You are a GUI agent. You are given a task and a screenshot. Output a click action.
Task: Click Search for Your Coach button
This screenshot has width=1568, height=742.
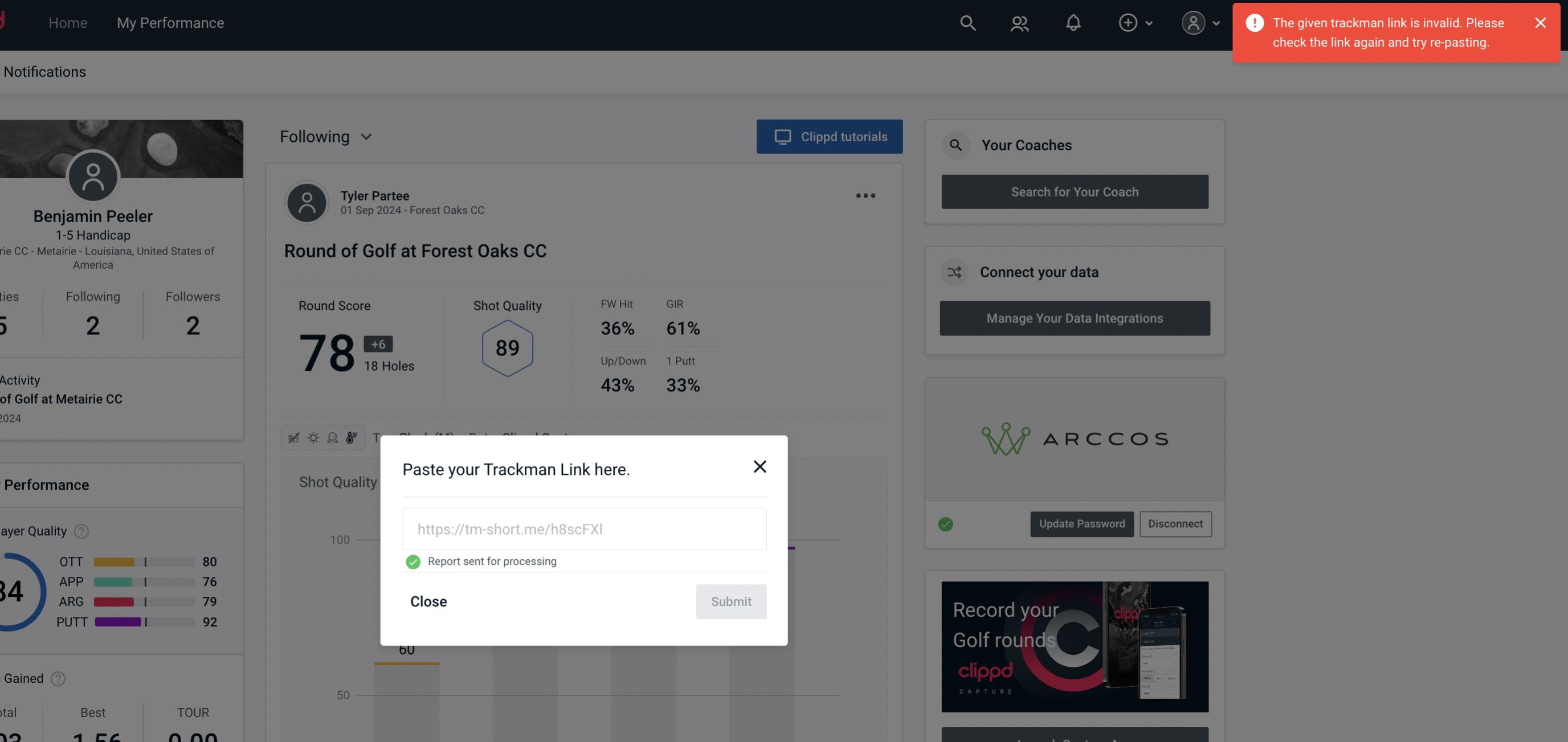[1075, 192]
